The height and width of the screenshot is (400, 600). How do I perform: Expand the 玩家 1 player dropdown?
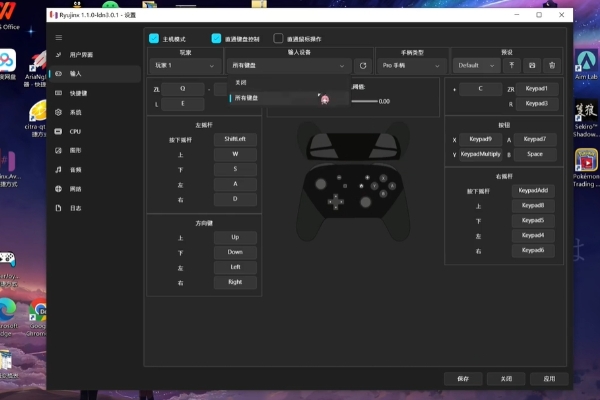[185, 66]
